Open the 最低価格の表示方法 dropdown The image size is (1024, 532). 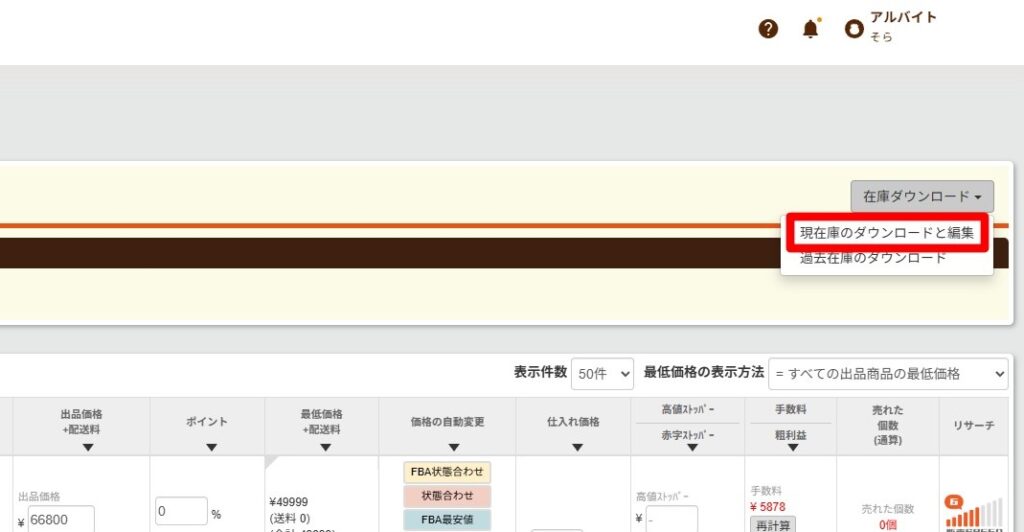(x=888, y=373)
